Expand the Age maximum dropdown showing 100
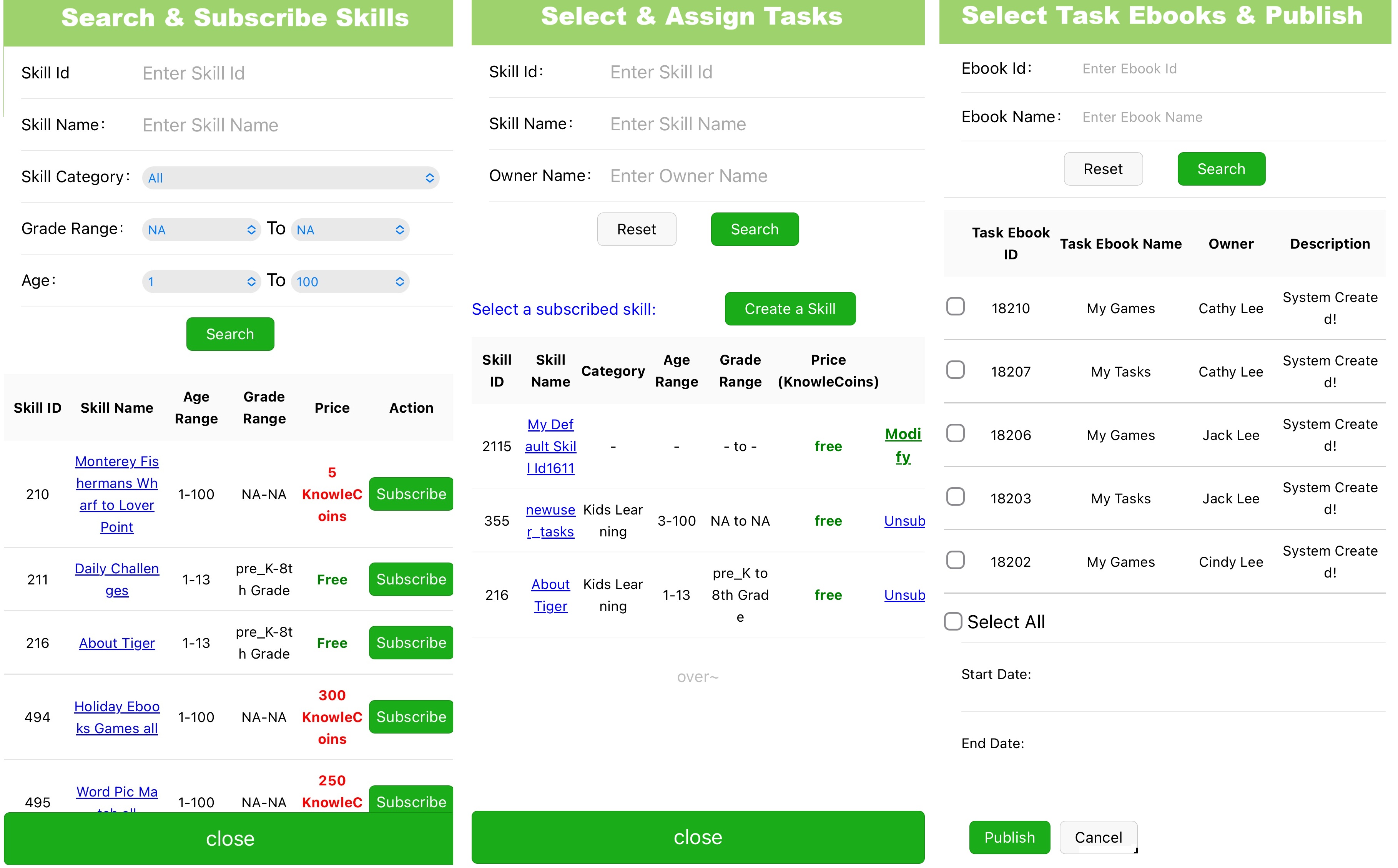1398x868 pixels. 350,282
